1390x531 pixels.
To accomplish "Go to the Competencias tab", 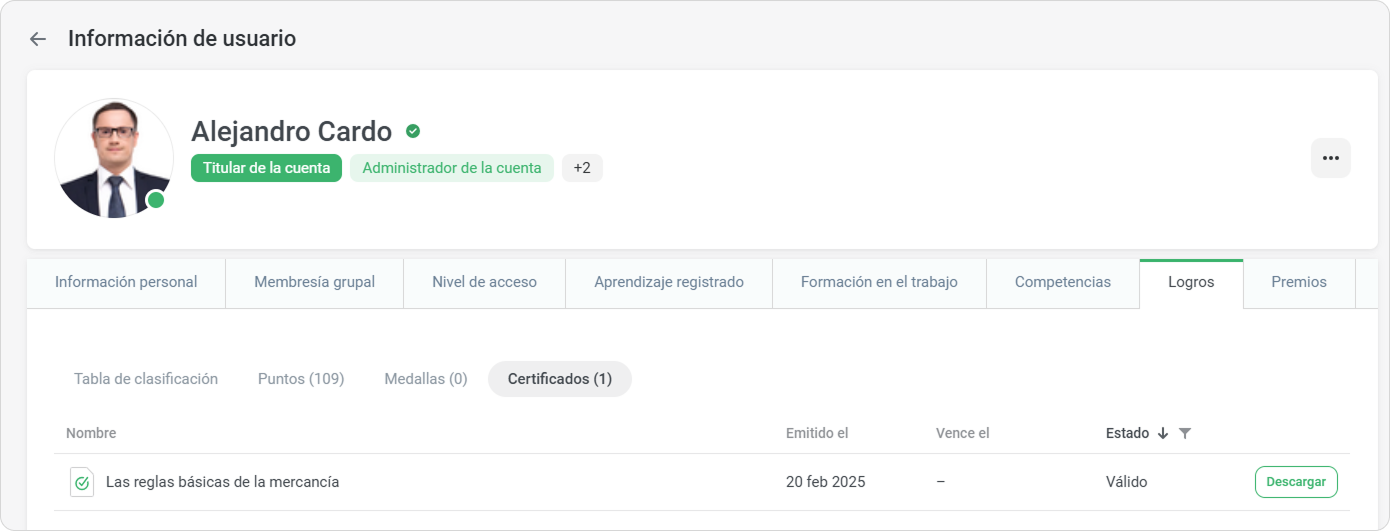I will 1062,282.
